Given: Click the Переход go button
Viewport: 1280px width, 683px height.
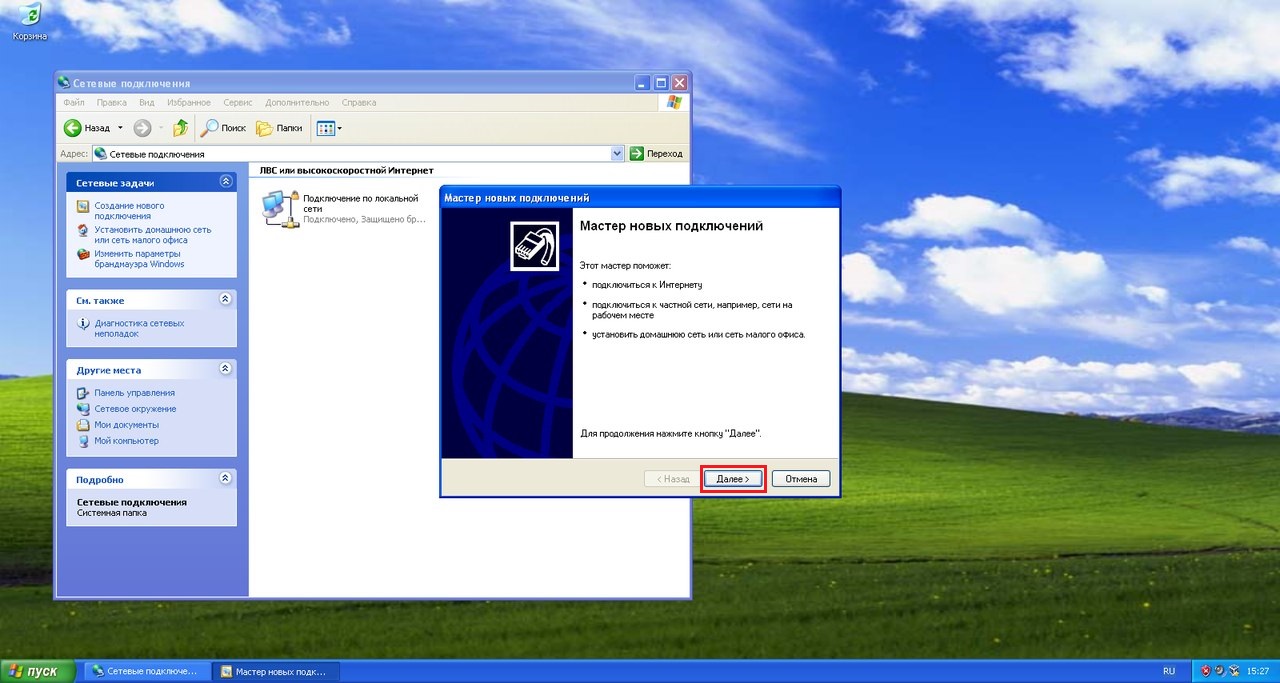Looking at the screenshot, I should coord(657,154).
